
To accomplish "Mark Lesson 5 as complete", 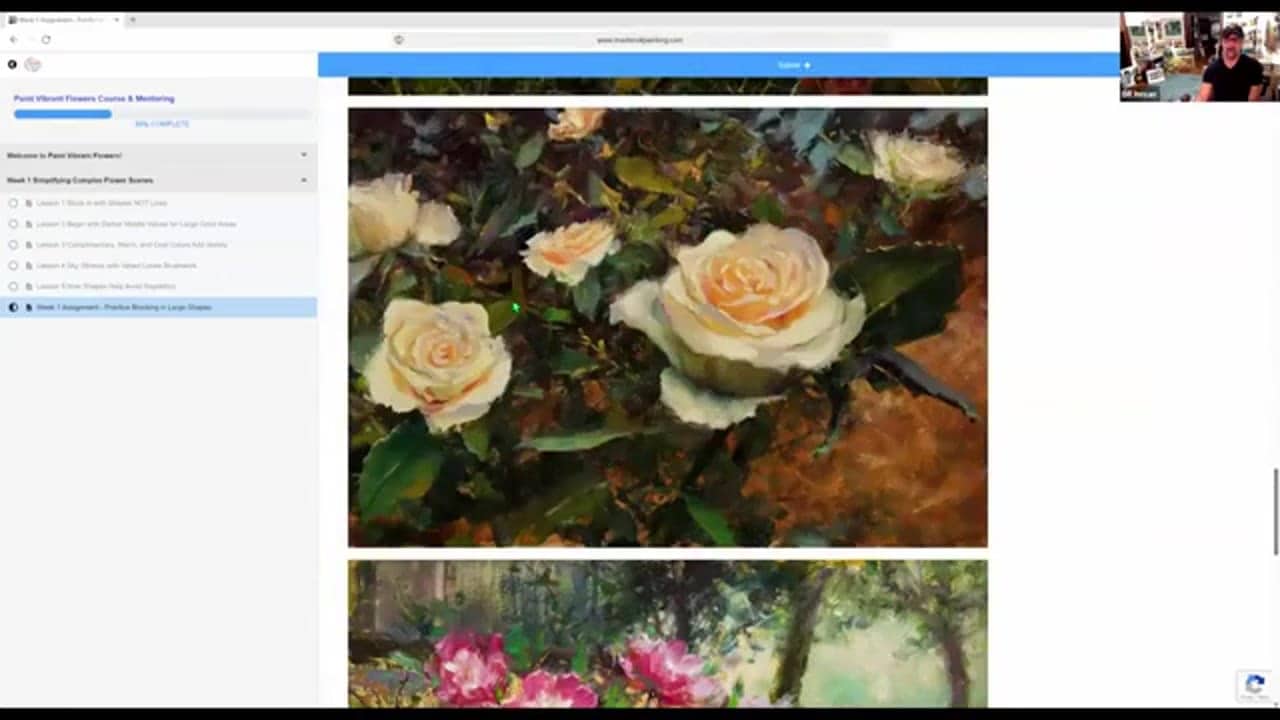I will click(x=13, y=286).
